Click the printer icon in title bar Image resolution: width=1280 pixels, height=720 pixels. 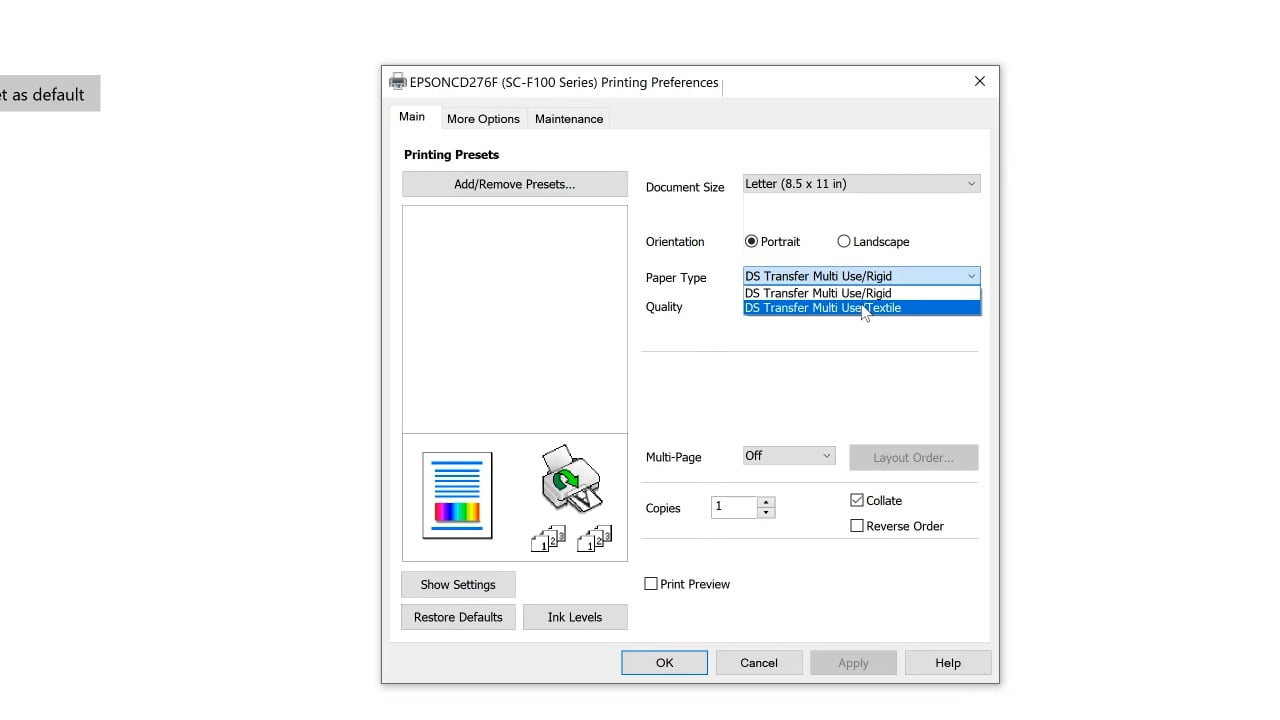[x=398, y=82]
